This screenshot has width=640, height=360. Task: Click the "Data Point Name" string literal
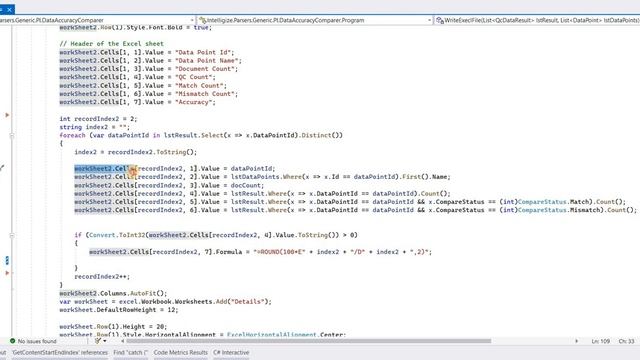click(207, 60)
